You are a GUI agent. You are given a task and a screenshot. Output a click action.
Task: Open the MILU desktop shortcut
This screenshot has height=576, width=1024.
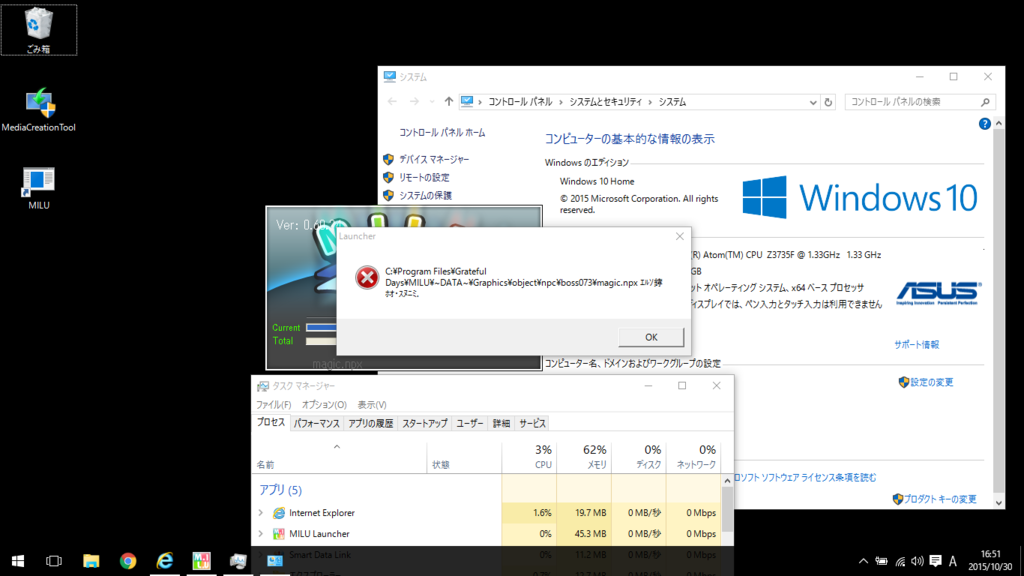click(39, 187)
